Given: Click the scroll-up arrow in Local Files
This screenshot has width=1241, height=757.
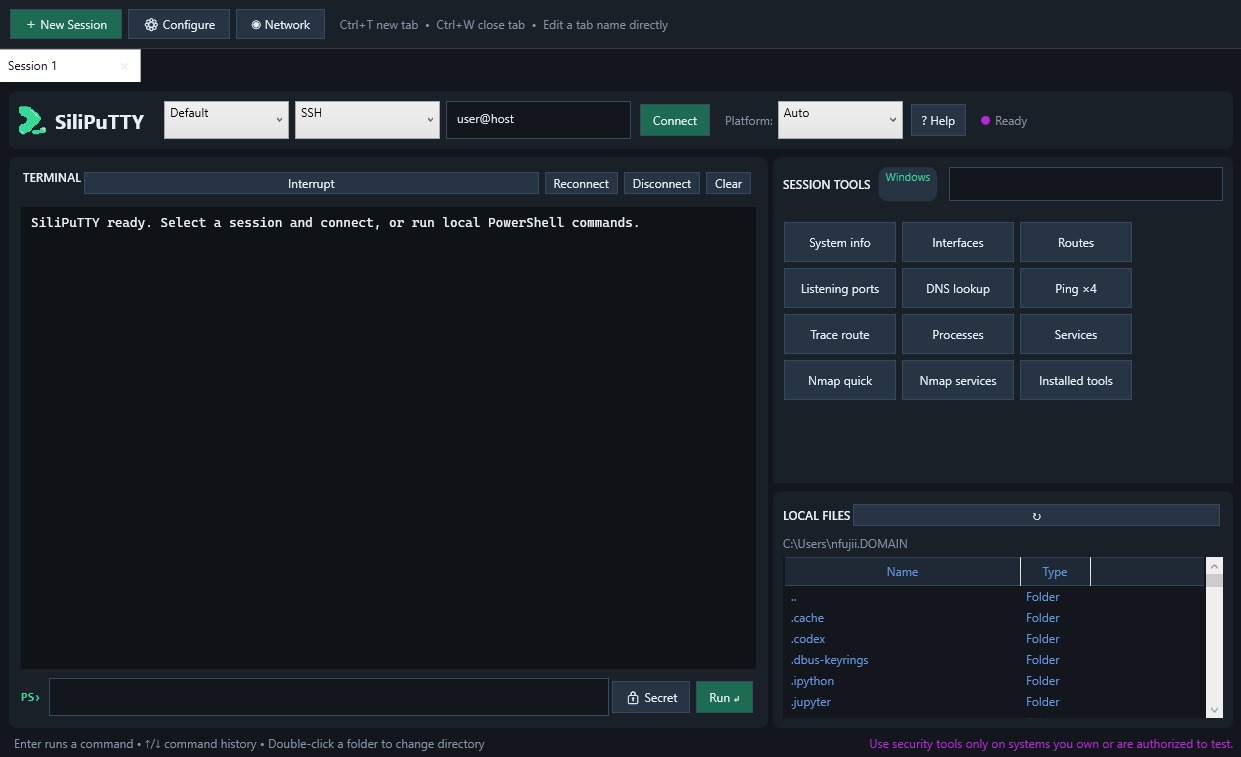Looking at the screenshot, I should 1214,565.
